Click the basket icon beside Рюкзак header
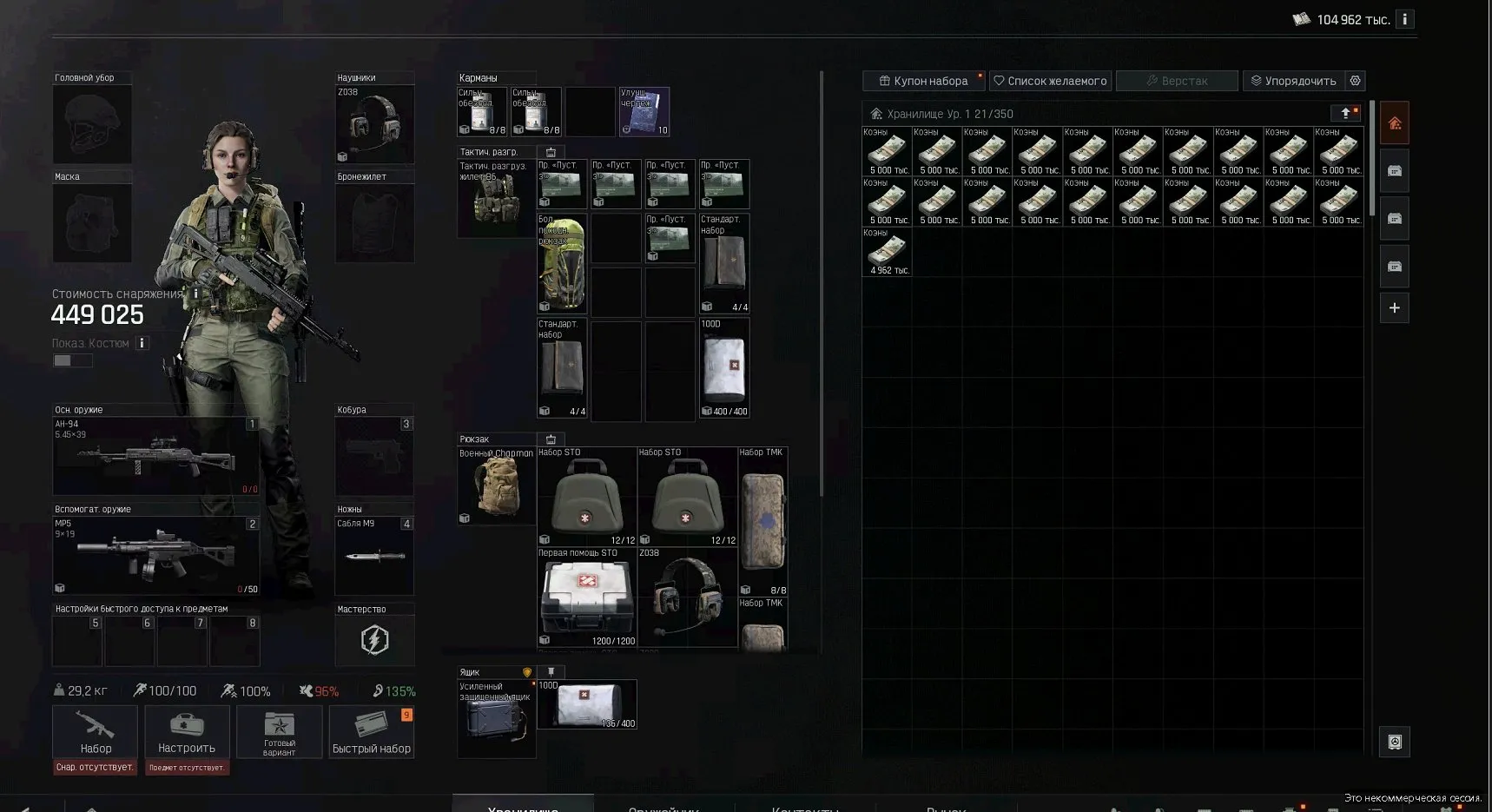Image resolution: width=1492 pixels, height=812 pixels. (551, 439)
